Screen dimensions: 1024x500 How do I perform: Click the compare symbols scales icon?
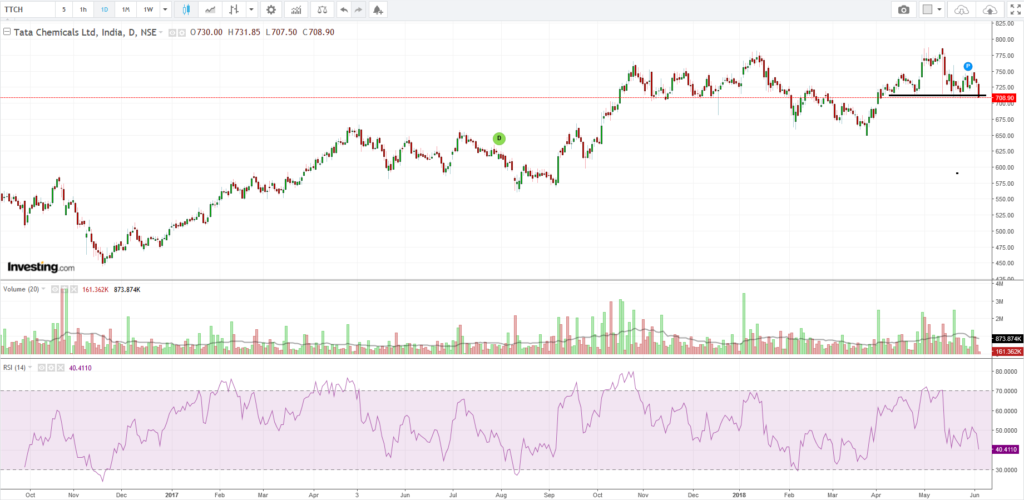pos(321,10)
